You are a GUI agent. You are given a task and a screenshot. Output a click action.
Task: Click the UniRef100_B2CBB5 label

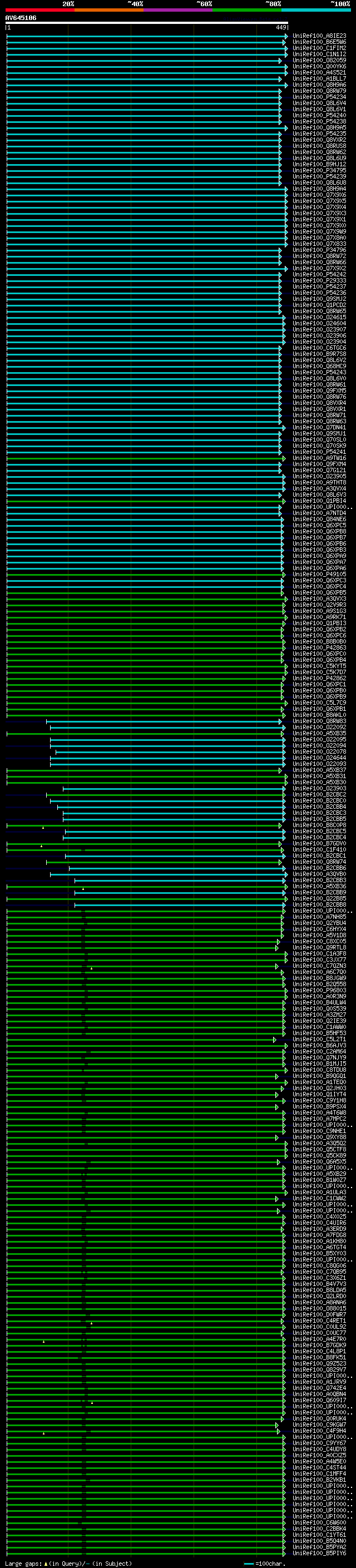pyautogui.click(x=319, y=819)
